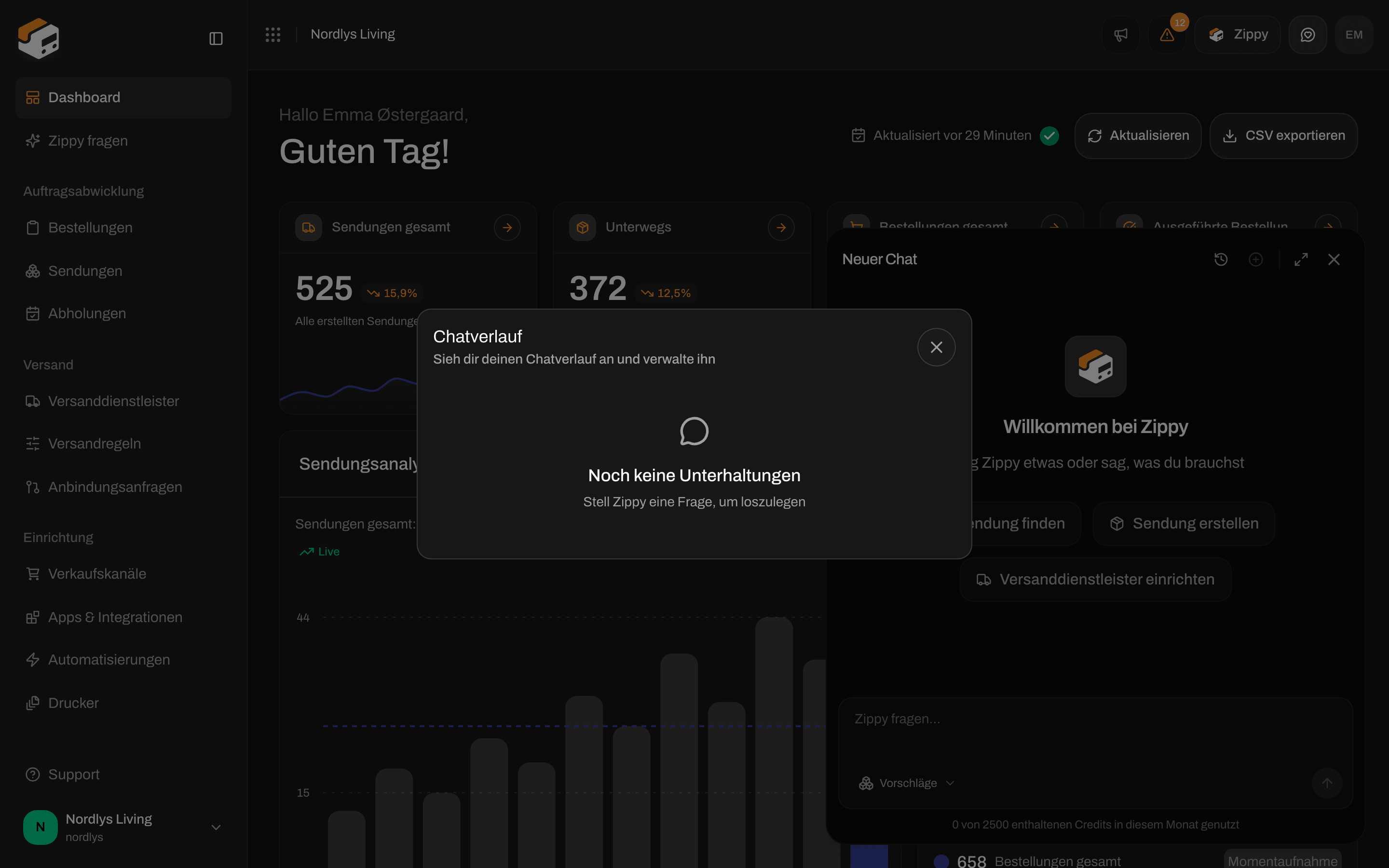Go to Sendungen in the sidebar
The image size is (1389, 868).
click(123, 271)
